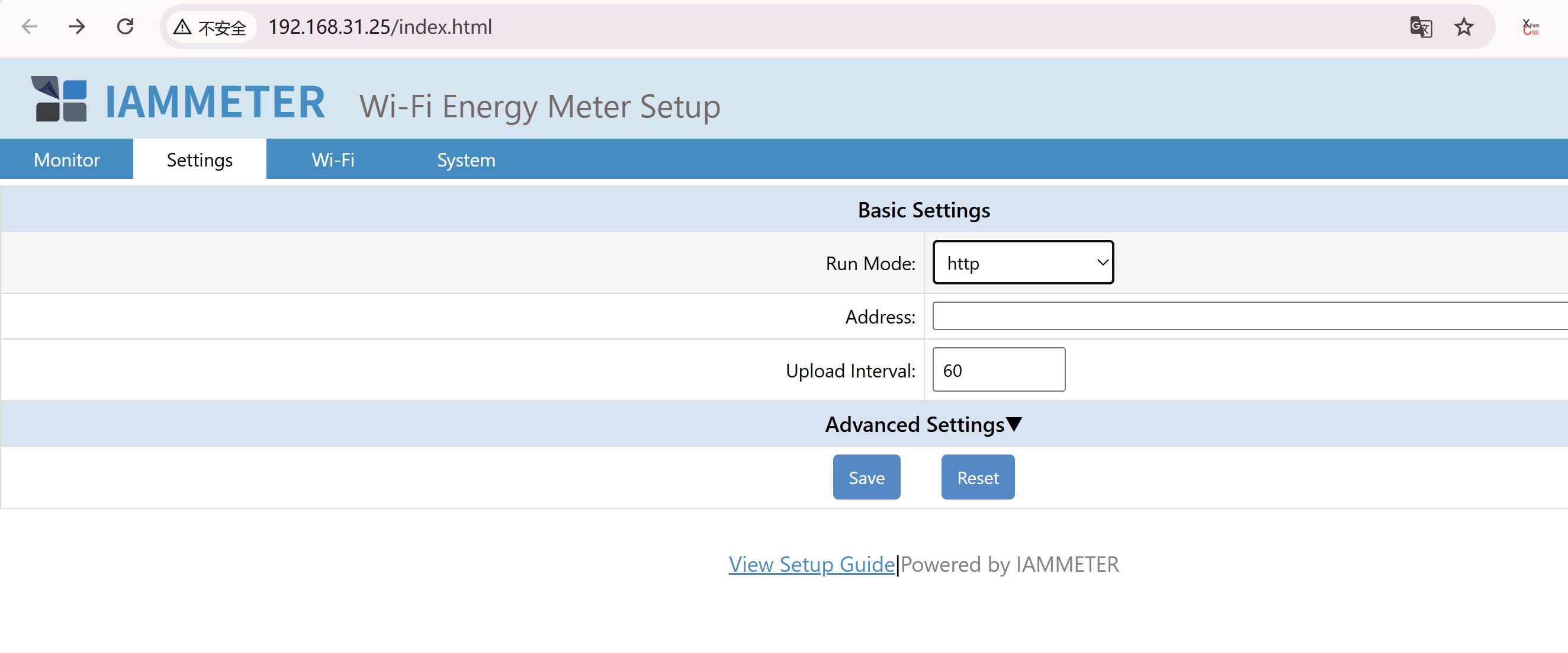This screenshot has width=1568, height=653.
Task: Open the View Setup Guide link
Action: tap(811, 564)
